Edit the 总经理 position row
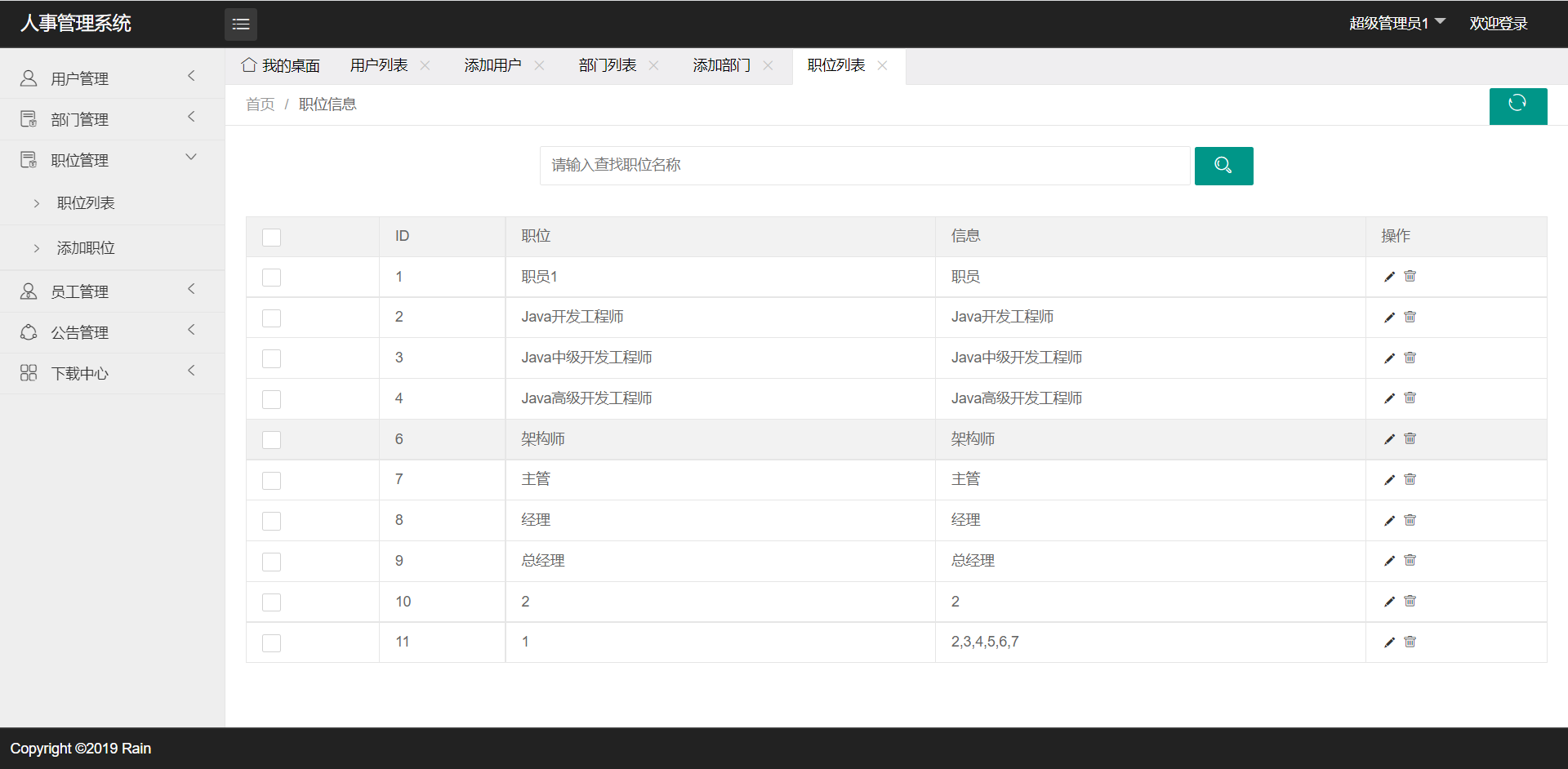1568x769 pixels. tap(1389, 561)
